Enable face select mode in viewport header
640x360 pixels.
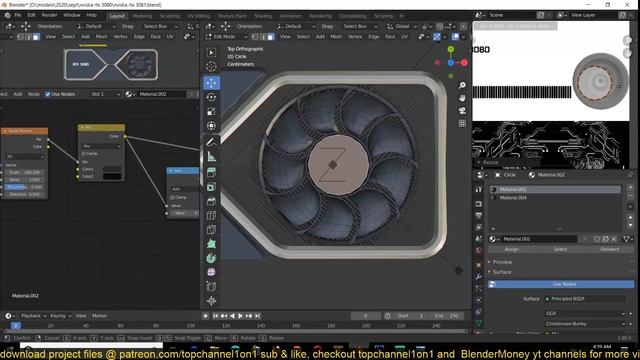click(x=270, y=37)
